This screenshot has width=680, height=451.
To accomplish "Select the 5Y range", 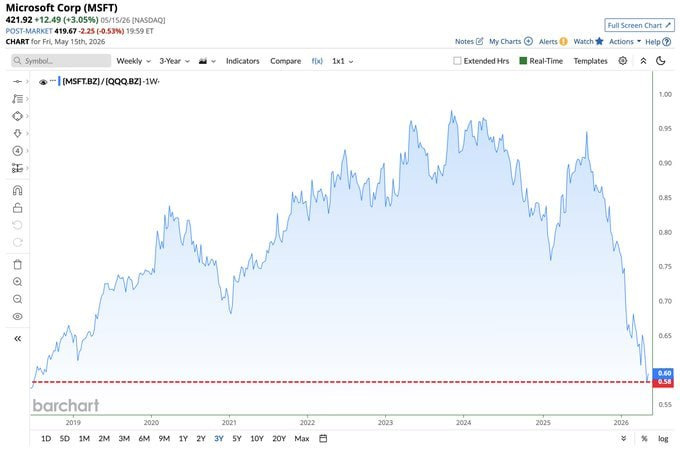I will 237,438.
